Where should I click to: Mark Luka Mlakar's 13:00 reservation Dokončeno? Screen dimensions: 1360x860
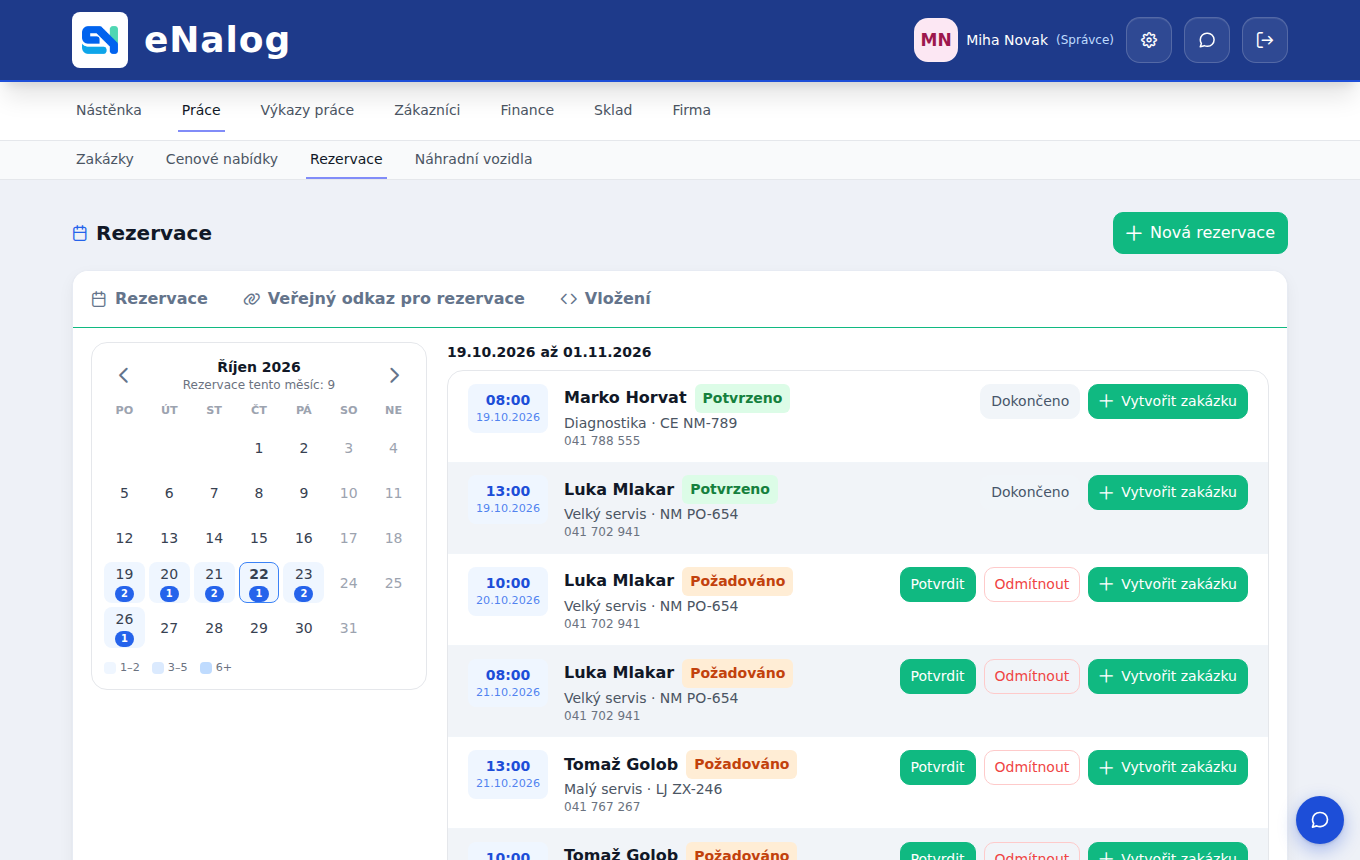(x=1030, y=493)
